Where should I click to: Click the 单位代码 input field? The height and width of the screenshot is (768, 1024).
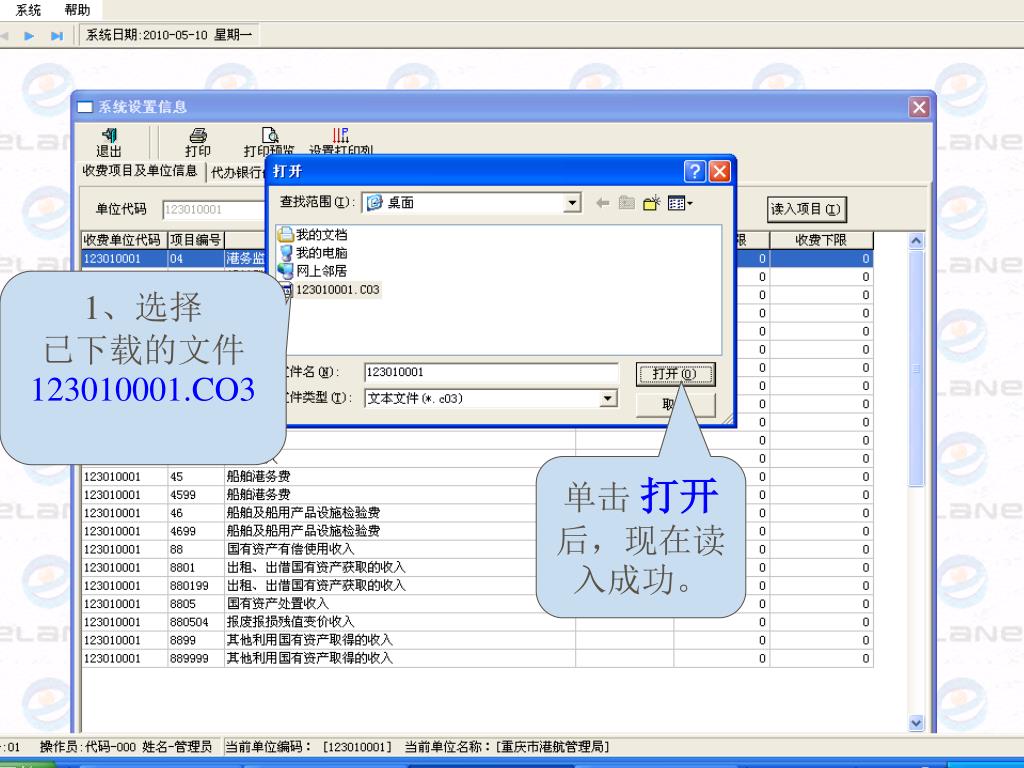[x=213, y=210]
